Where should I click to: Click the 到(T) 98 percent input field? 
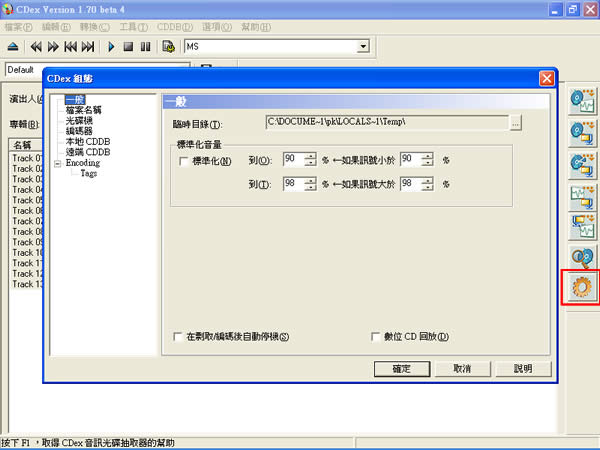[294, 184]
